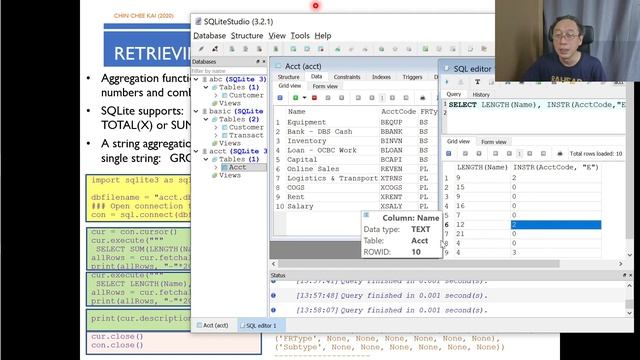Click Delete table icon in main toolbar
This screenshot has height=360, width=640.
click(321, 49)
